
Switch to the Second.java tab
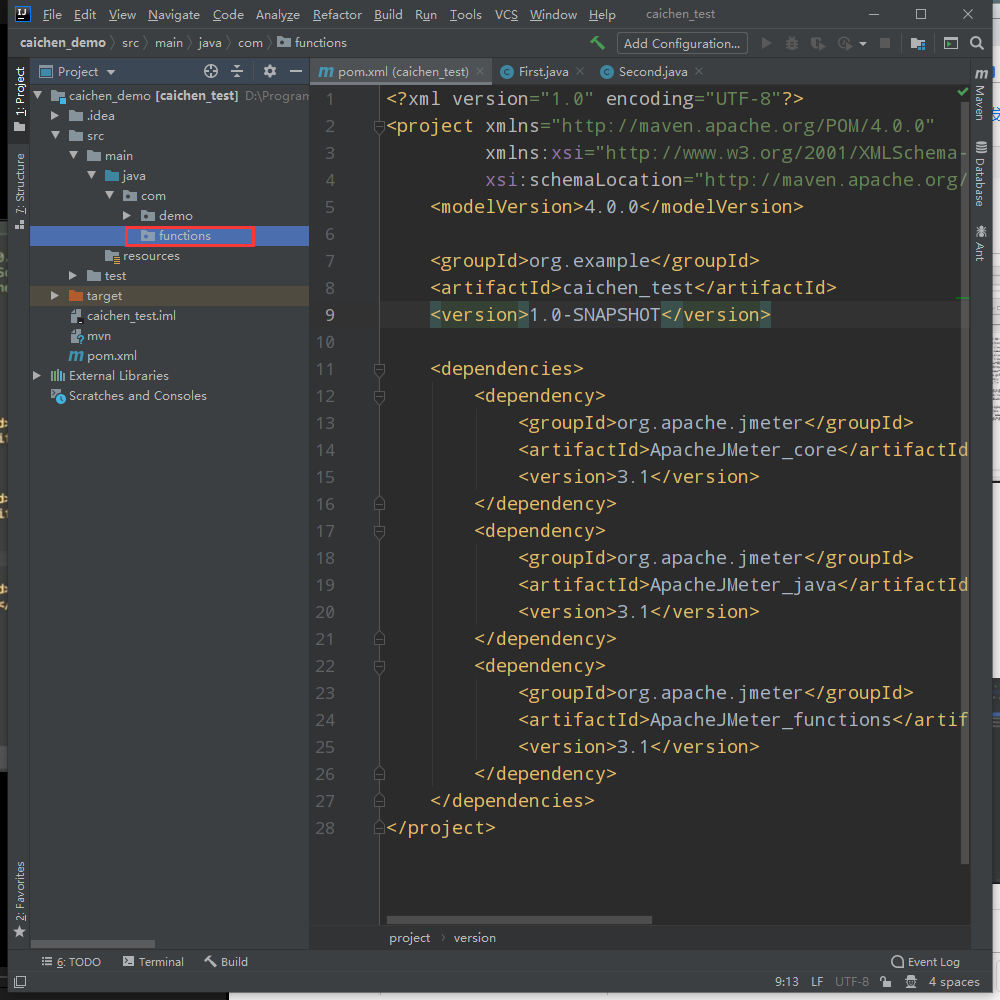(652, 72)
